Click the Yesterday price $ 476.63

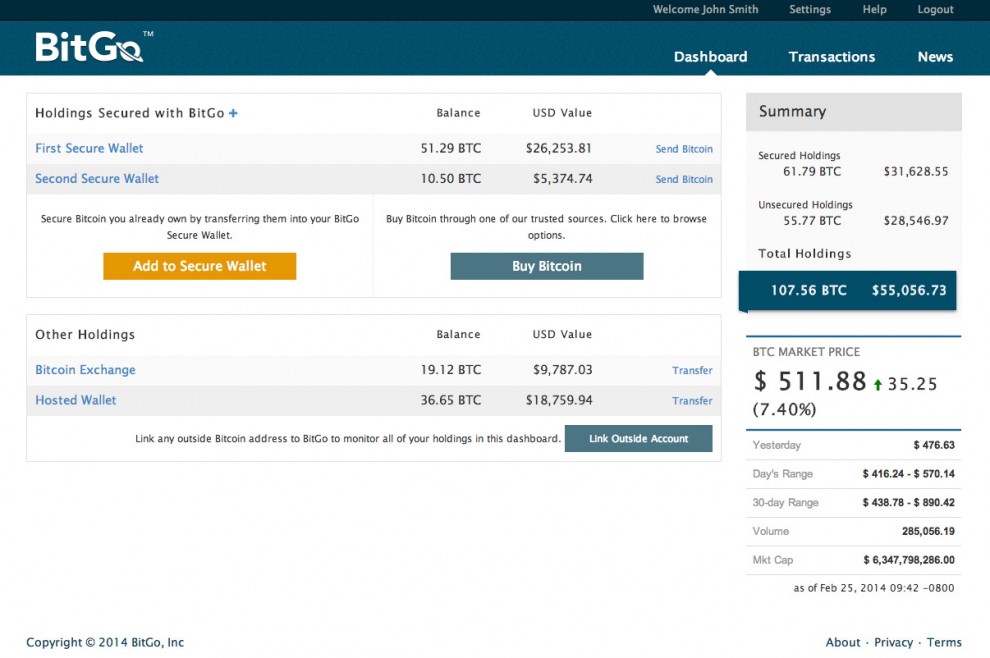(x=934, y=445)
